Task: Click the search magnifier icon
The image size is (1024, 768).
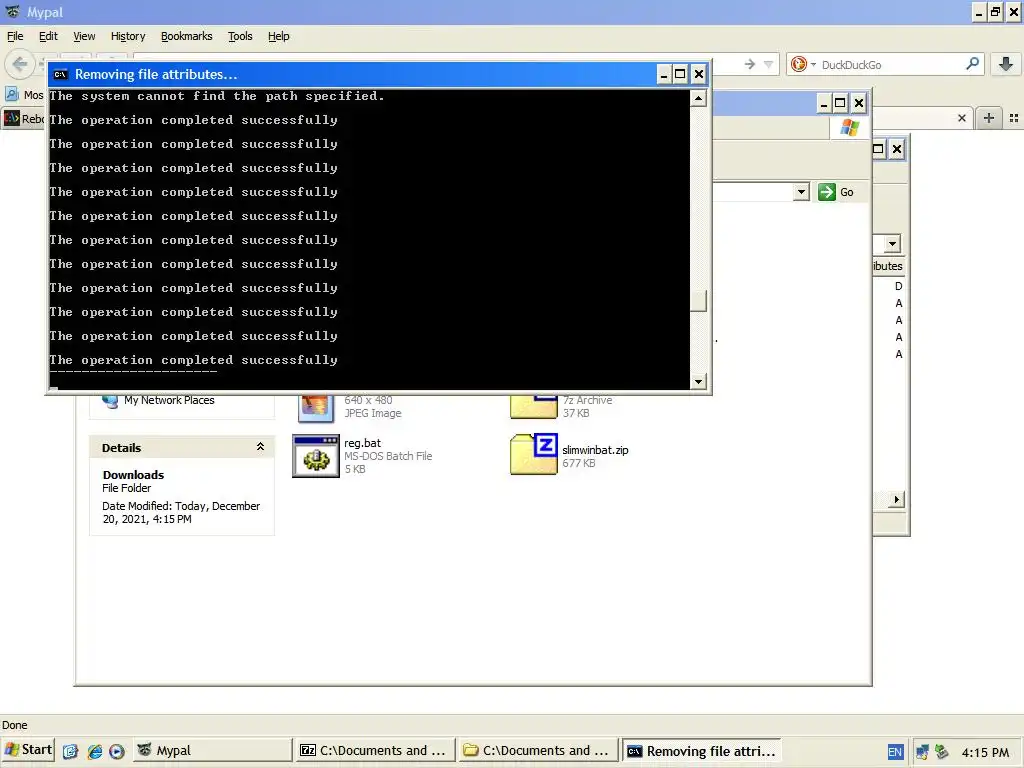Action: (972, 64)
